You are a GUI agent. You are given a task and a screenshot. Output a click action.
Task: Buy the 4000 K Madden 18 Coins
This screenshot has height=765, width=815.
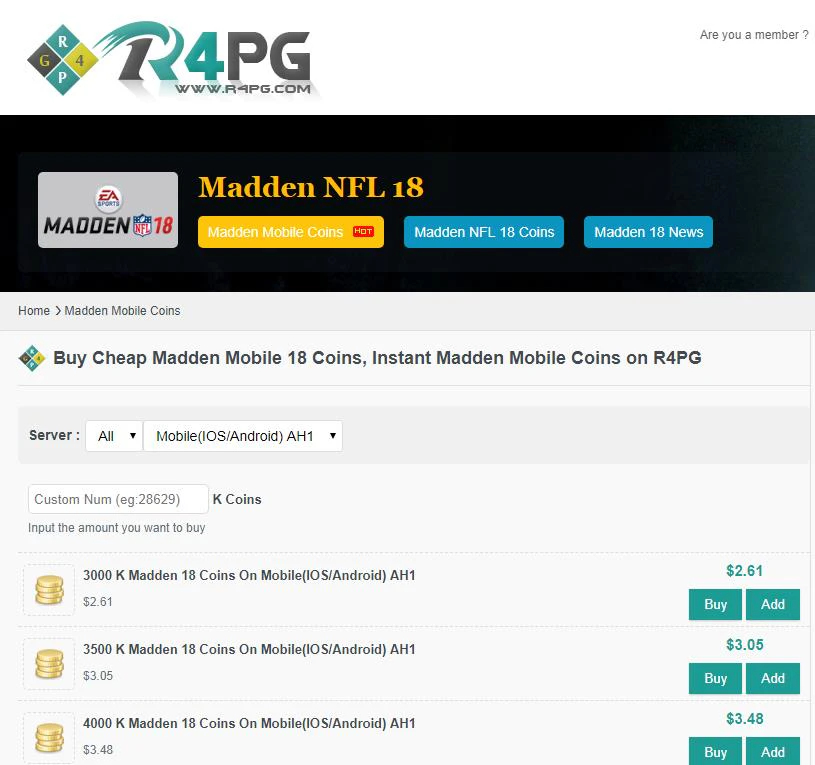pos(715,751)
